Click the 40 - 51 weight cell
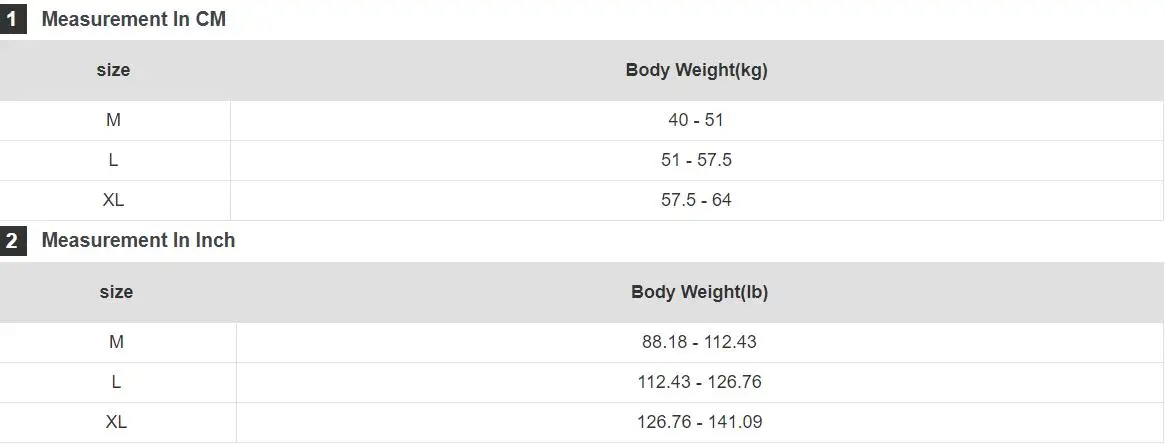Screen dimensions: 1165x444 click(696, 120)
